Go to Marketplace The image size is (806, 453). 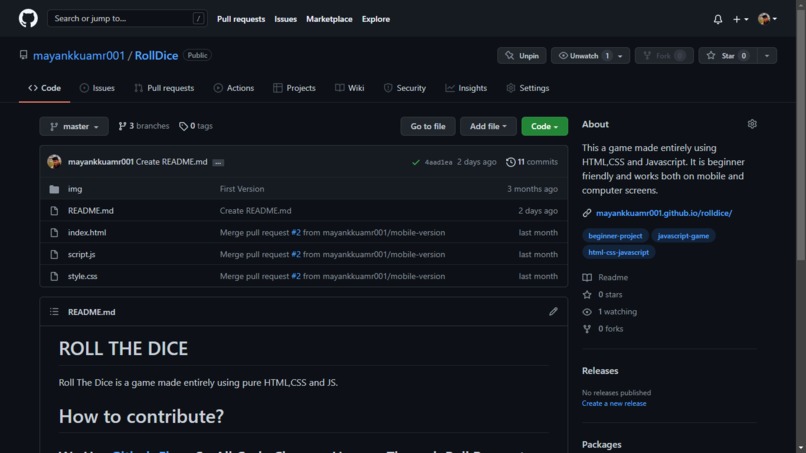(x=329, y=19)
